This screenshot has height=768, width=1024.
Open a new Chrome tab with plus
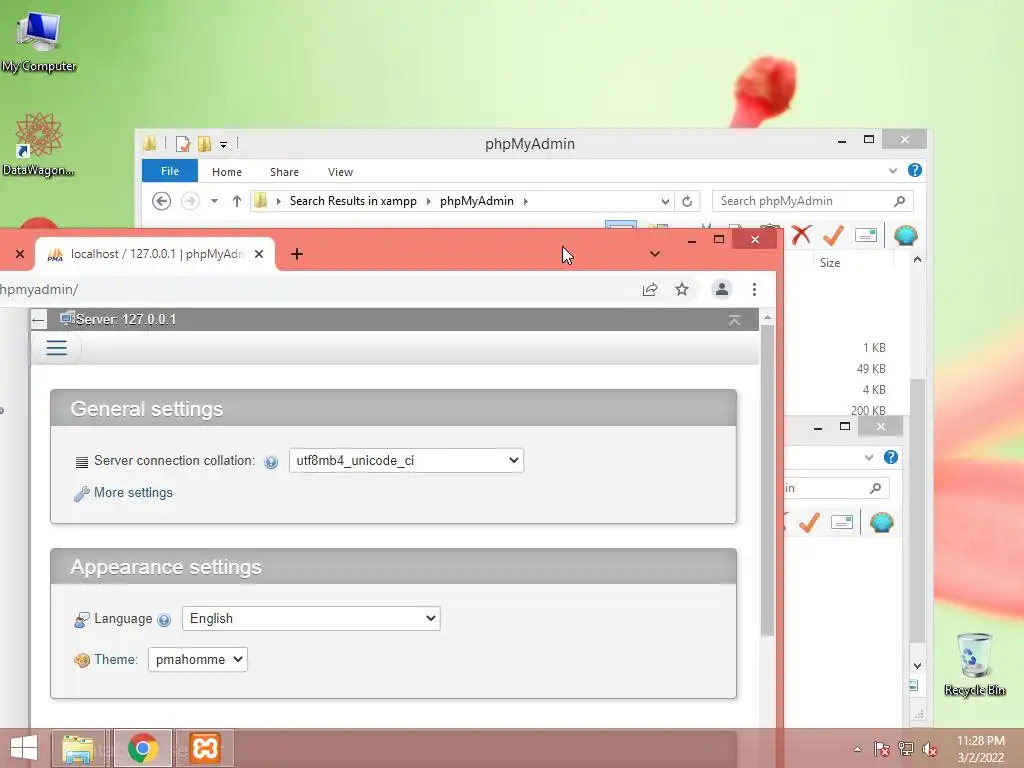(296, 254)
